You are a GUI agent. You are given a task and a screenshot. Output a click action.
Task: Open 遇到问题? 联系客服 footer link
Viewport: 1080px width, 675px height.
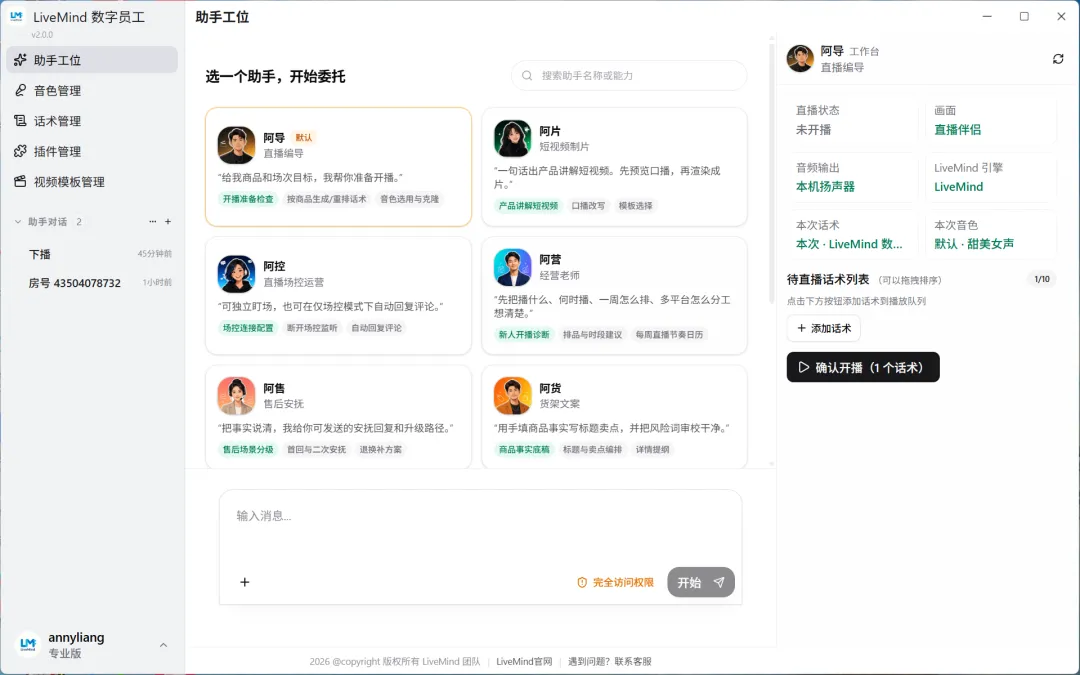click(610, 661)
